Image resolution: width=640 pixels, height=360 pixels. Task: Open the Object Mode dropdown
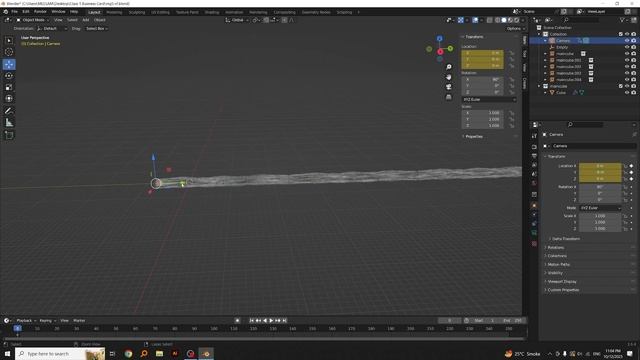point(32,20)
